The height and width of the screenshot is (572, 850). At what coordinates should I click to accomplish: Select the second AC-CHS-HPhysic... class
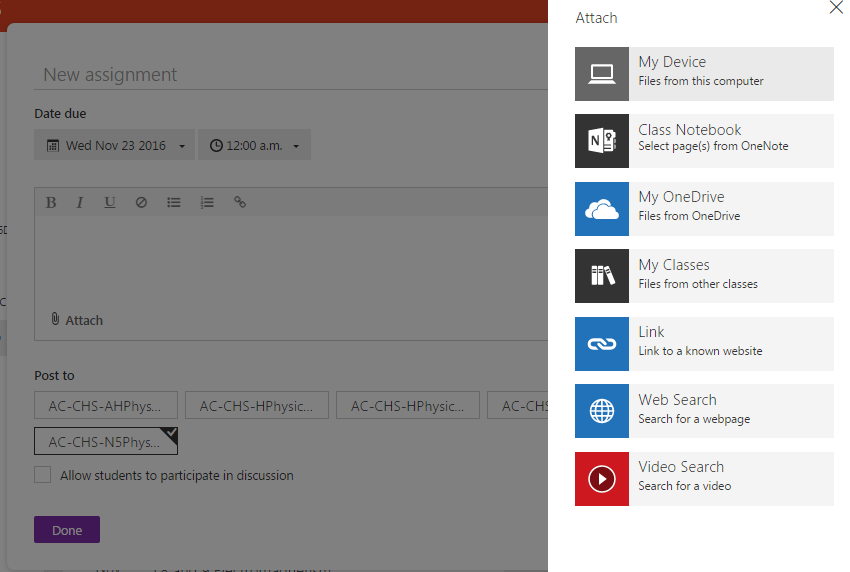tap(408, 406)
